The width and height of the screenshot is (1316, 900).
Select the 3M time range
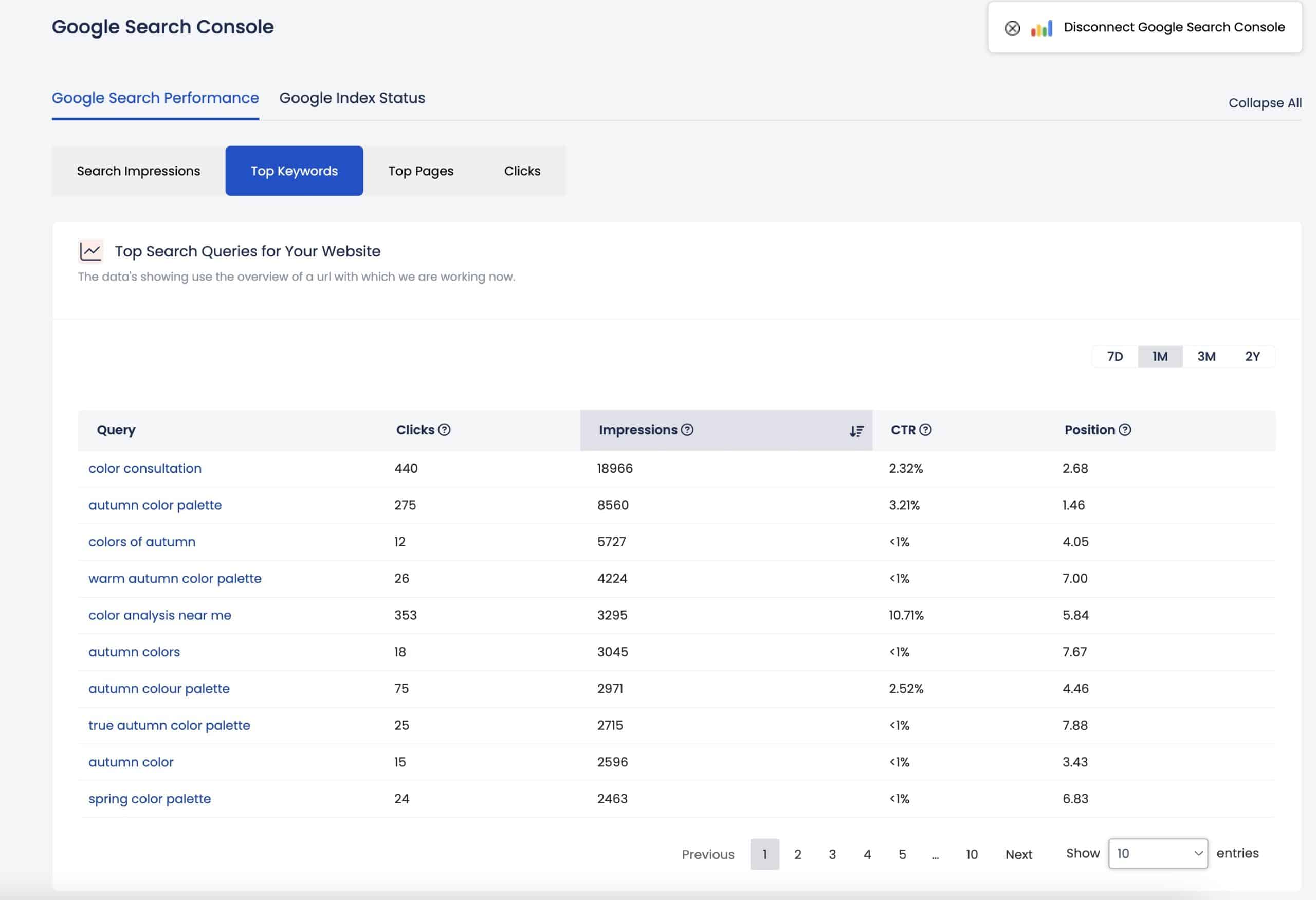tap(1206, 357)
